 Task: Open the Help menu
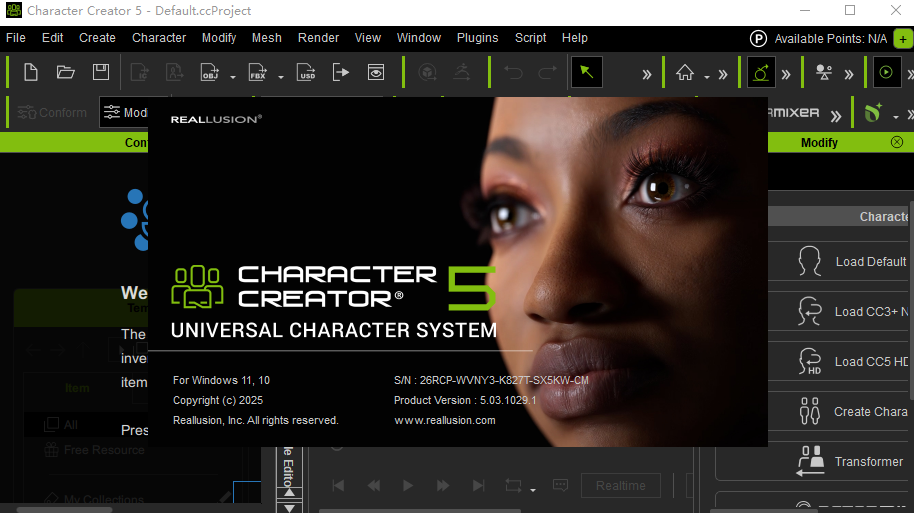click(575, 38)
